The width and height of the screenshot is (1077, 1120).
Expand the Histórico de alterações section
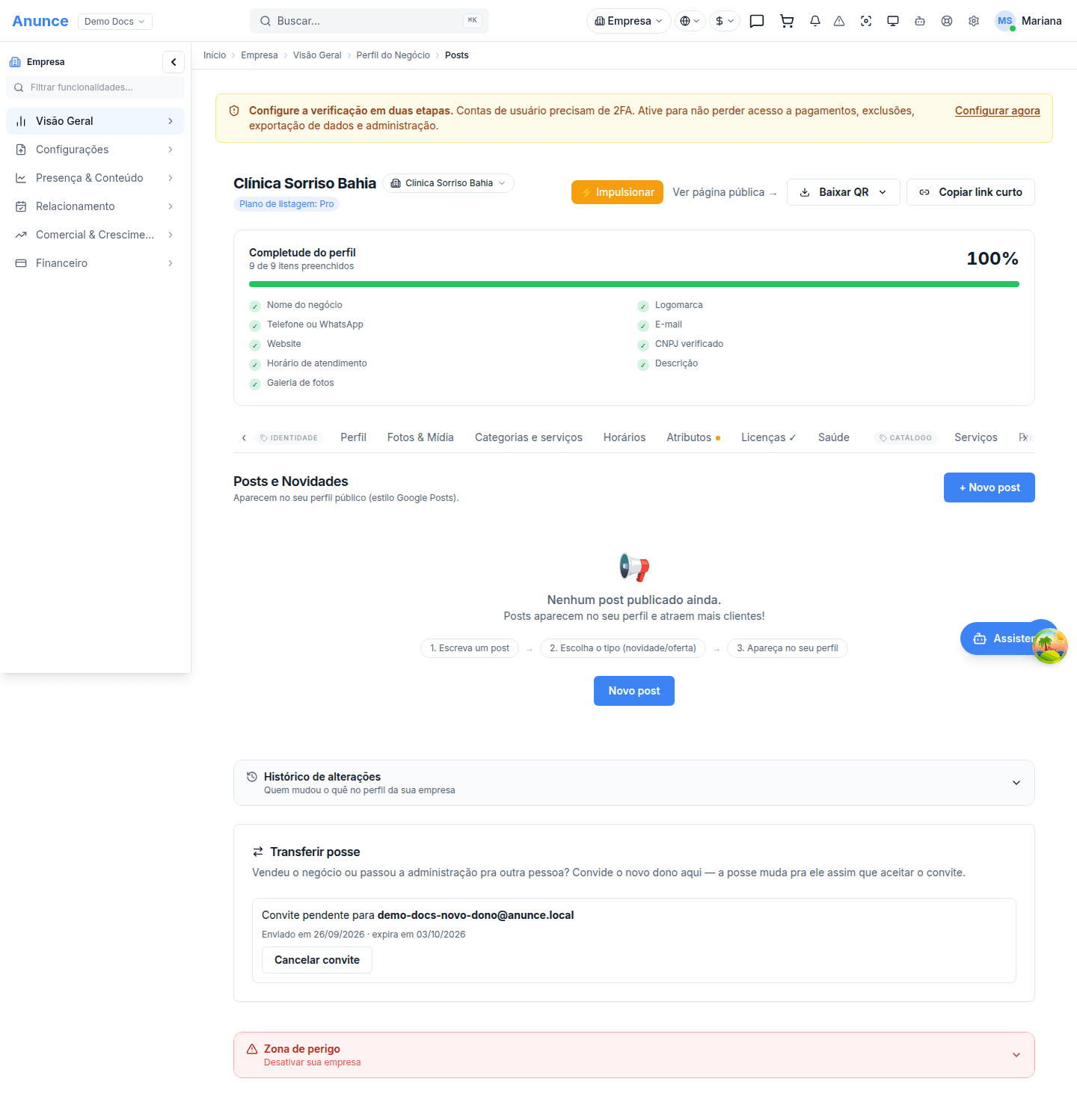tap(634, 783)
